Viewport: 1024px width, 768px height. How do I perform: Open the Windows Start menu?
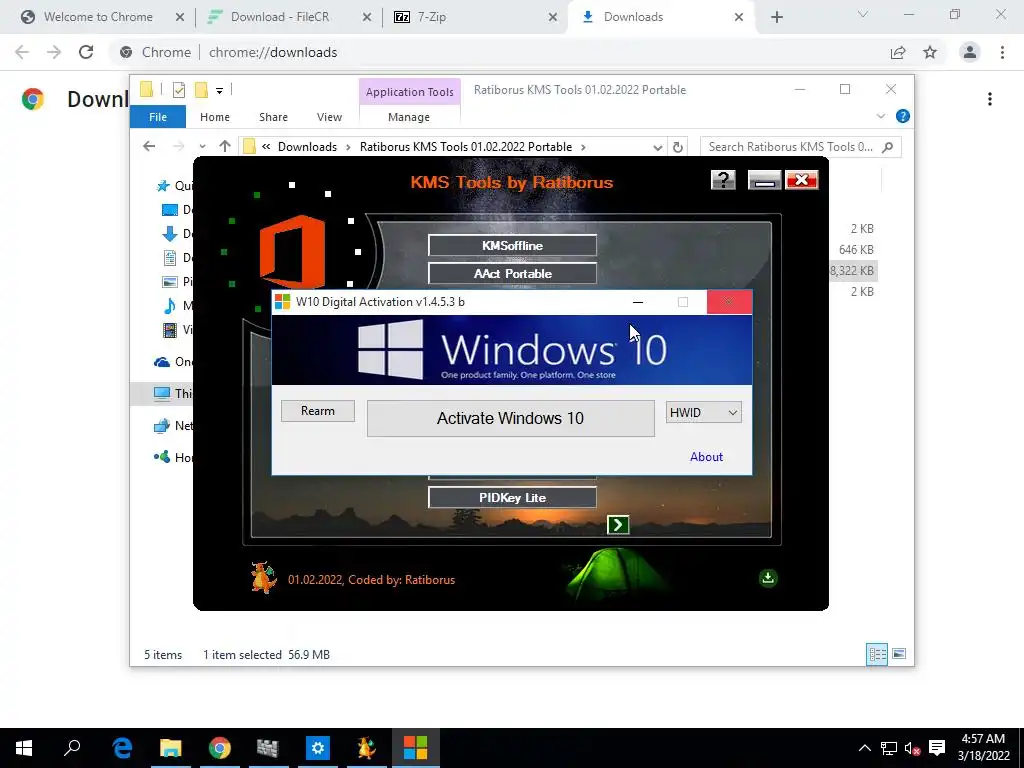[x=24, y=748]
